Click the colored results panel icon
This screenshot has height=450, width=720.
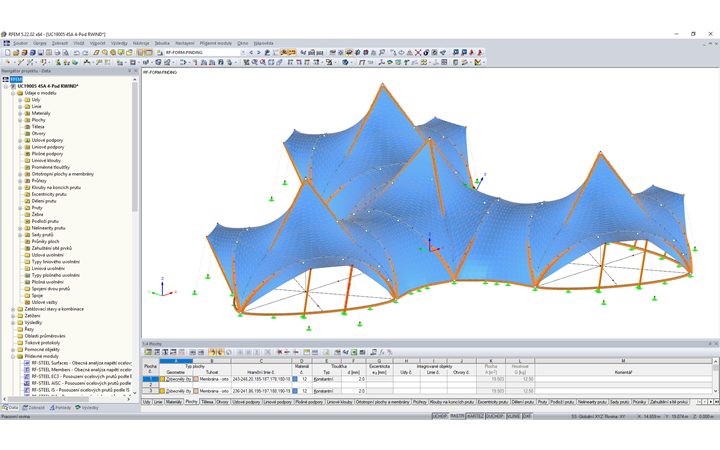click(478, 62)
